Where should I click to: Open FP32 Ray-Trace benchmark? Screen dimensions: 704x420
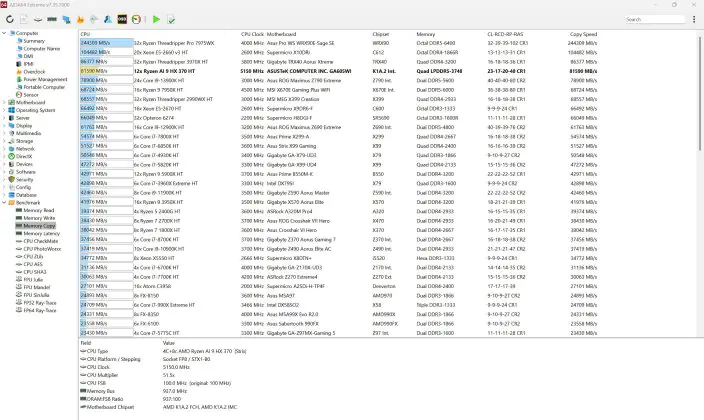pyautogui.click(x=40, y=303)
